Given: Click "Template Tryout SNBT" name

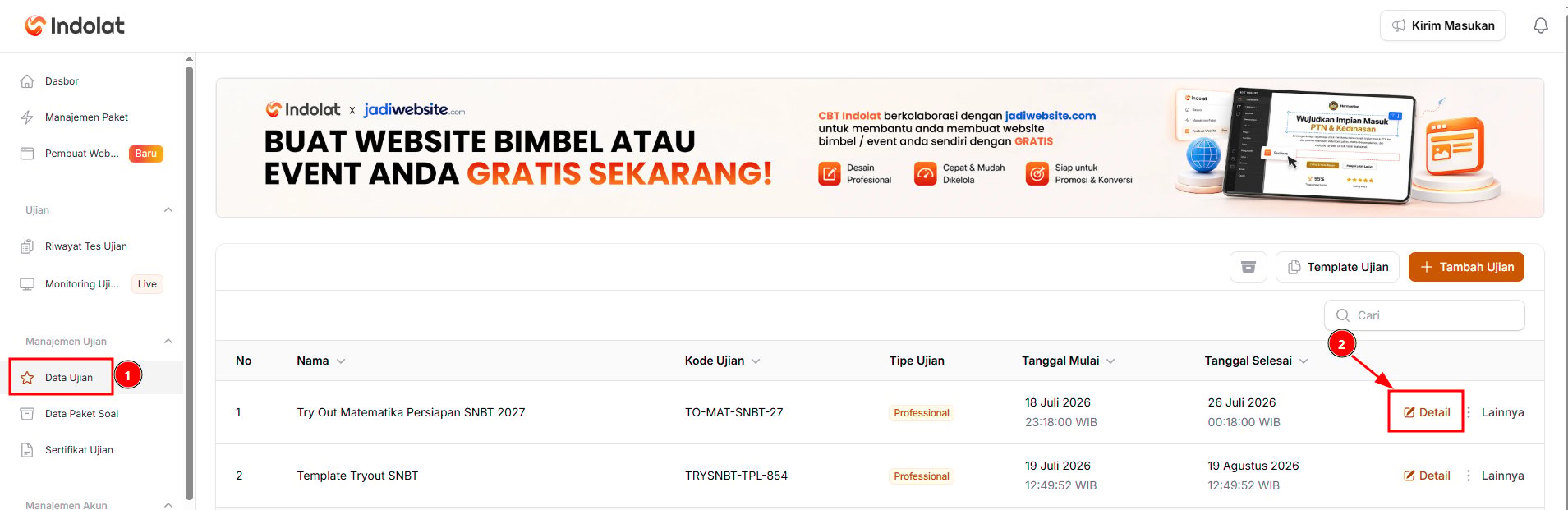Looking at the screenshot, I should click(x=357, y=476).
